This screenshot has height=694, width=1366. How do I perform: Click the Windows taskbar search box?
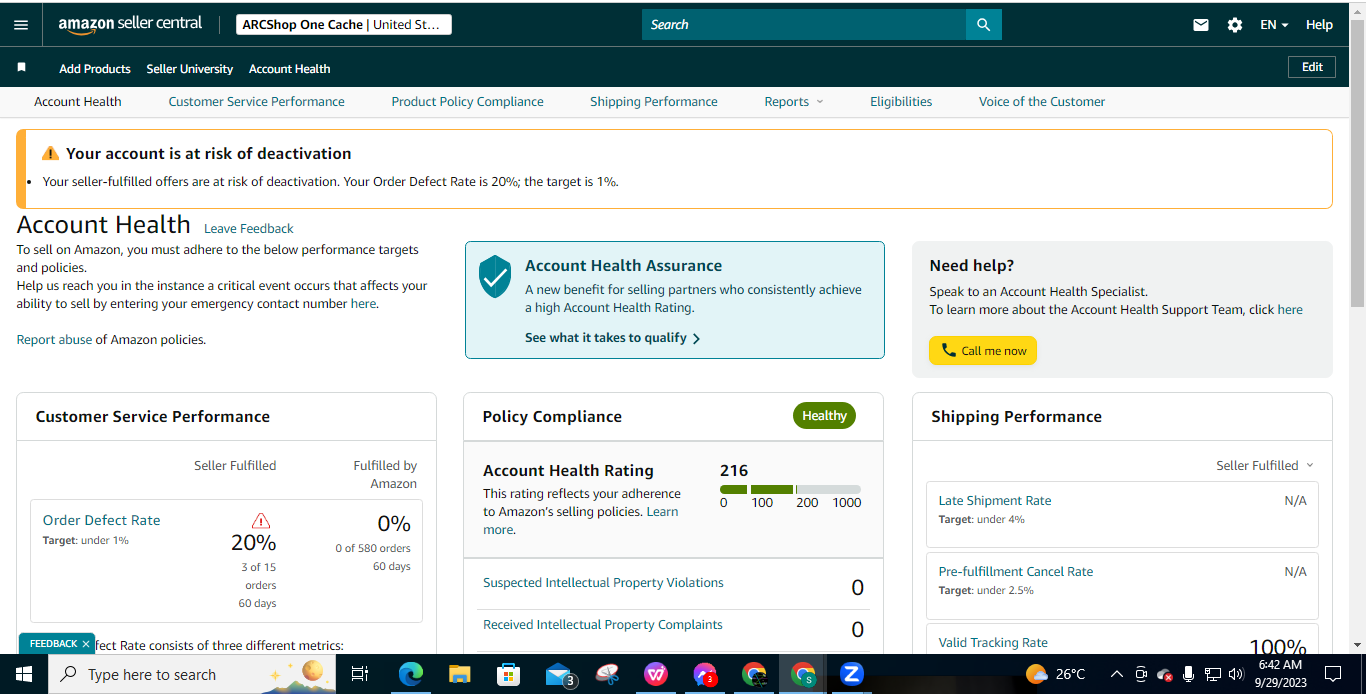click(193, 674)
